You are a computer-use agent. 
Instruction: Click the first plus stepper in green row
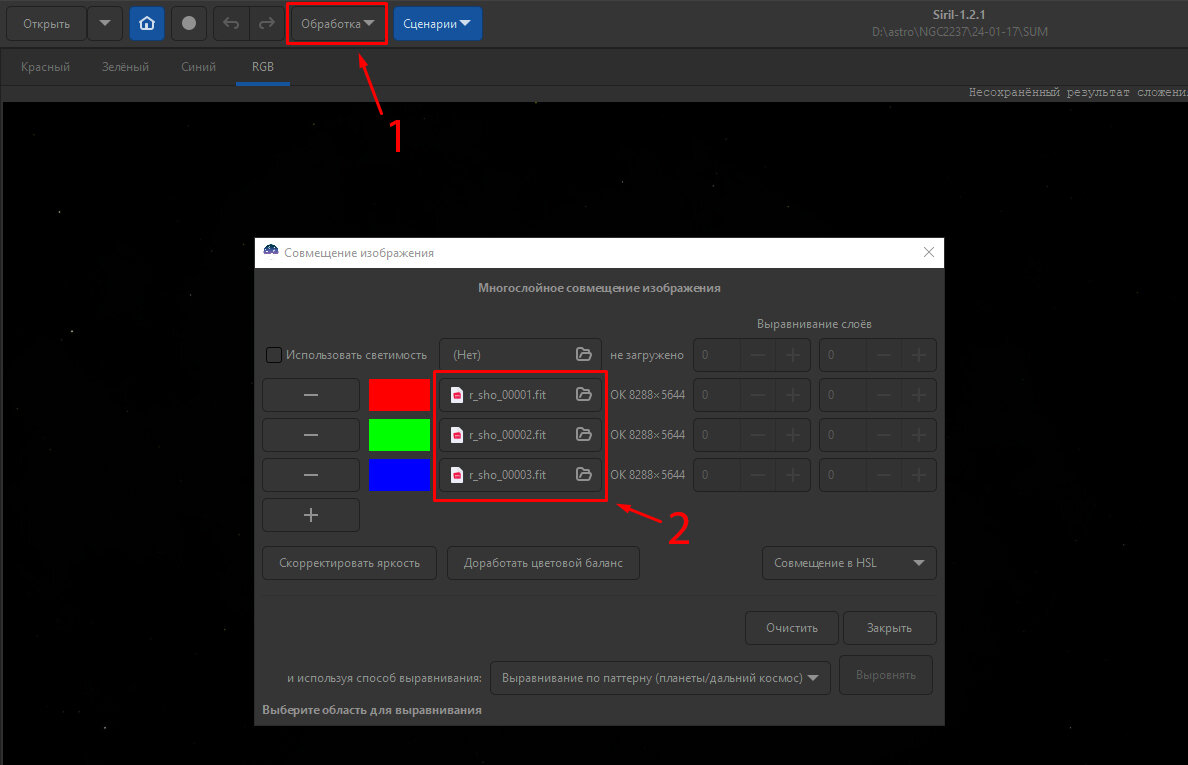(793, 435)
